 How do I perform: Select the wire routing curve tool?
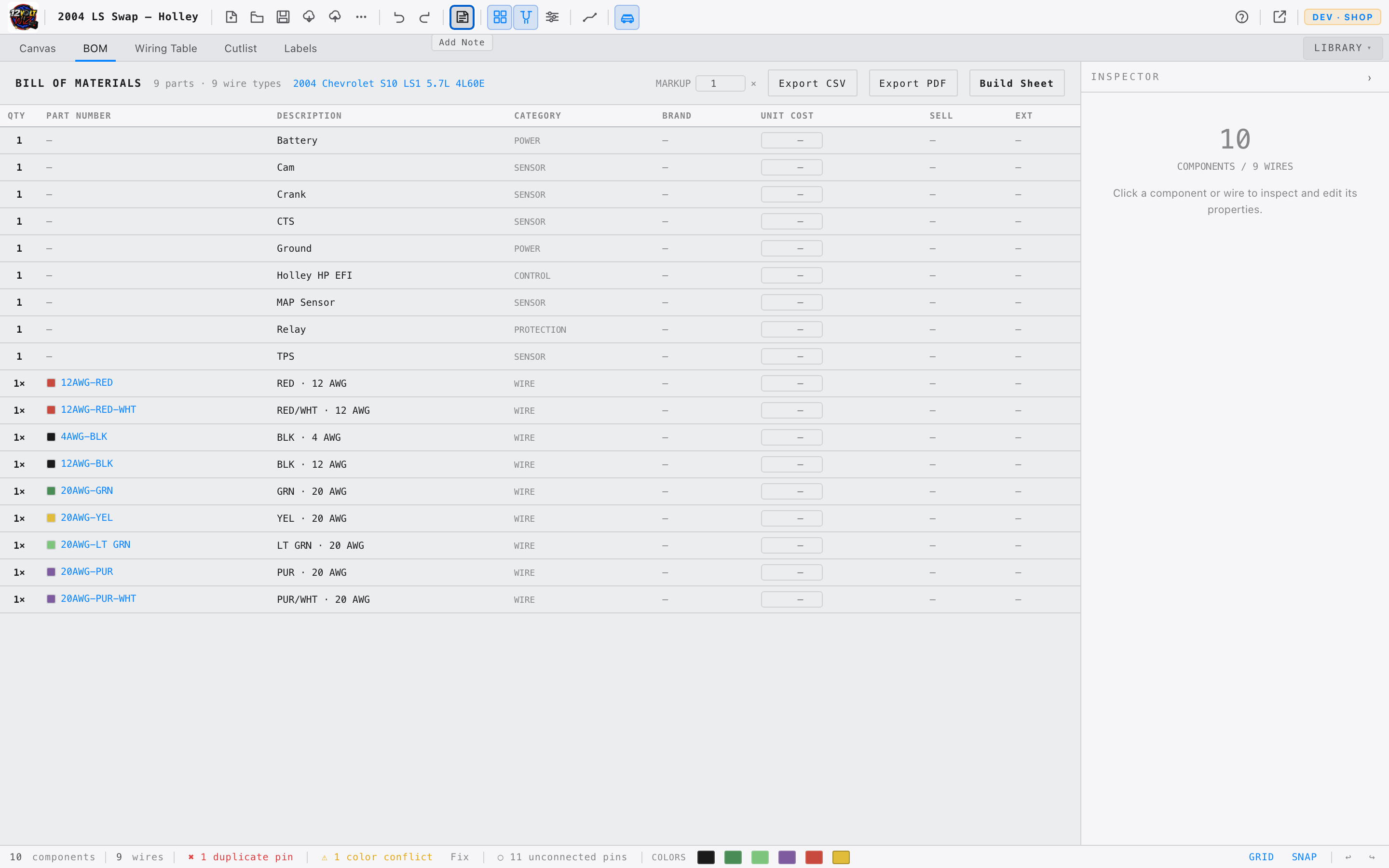coord(589,17)
